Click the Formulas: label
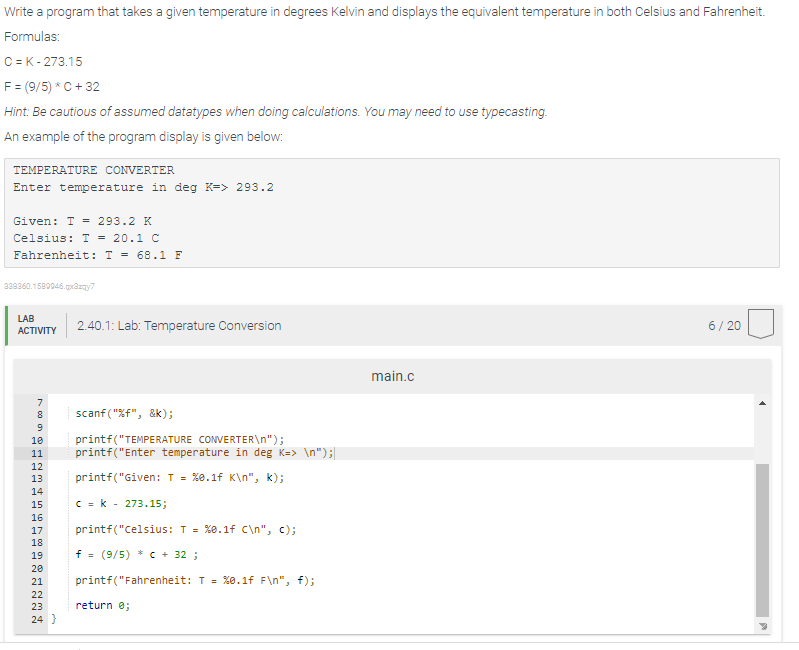 point(32,37)
